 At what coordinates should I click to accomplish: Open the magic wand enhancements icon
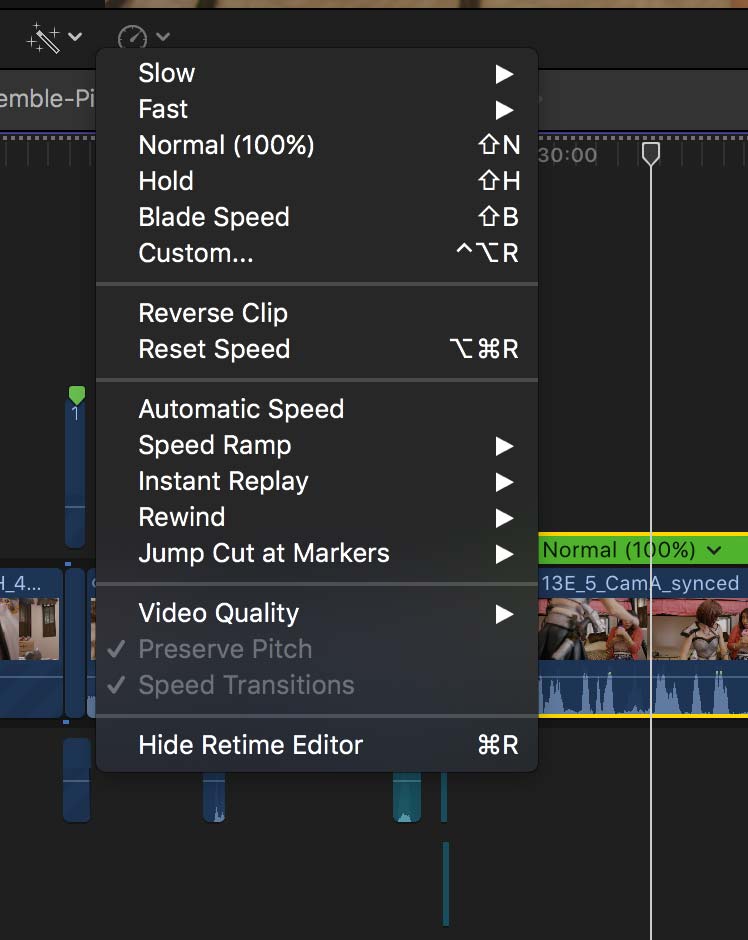click(44, 37)
